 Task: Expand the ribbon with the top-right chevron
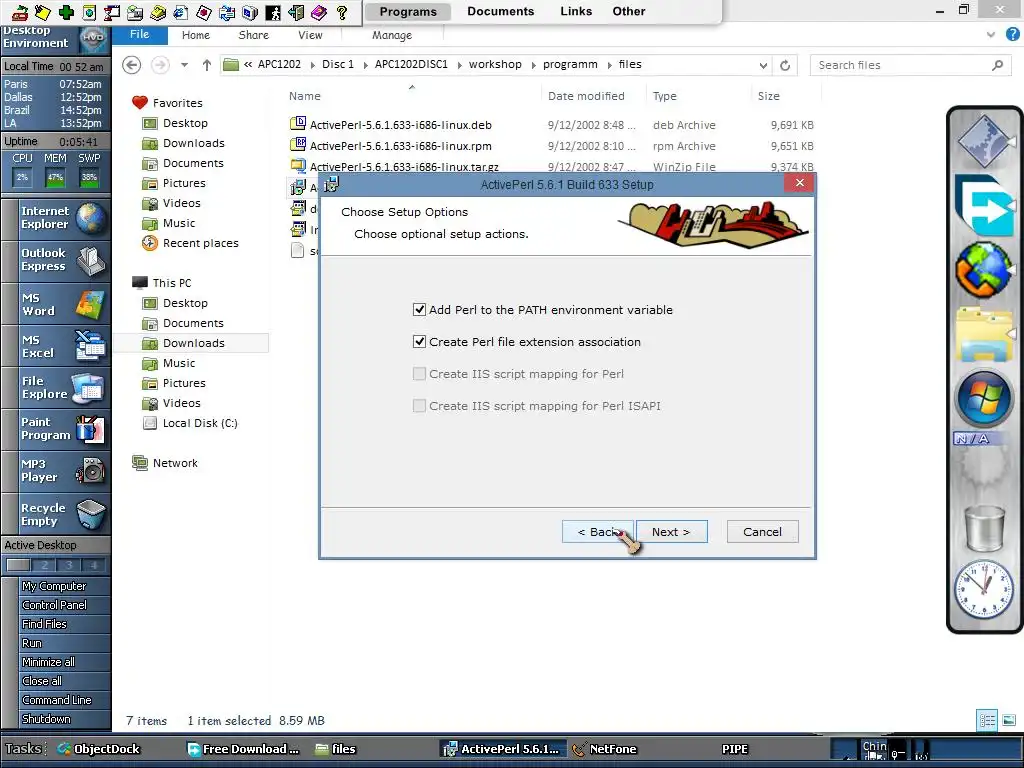(x=991, y=35)
